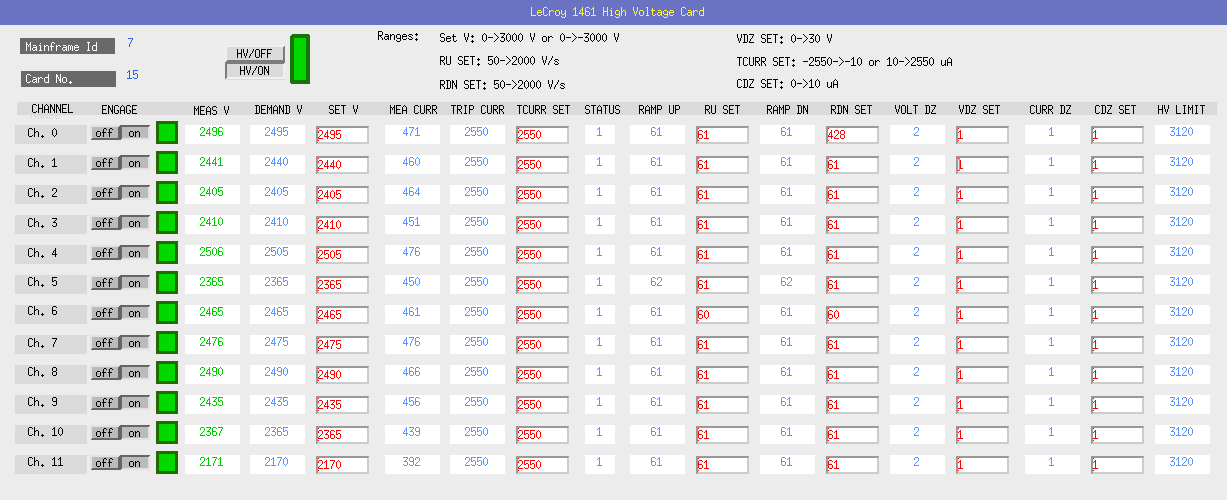Viewport: 1227px width, 500px height.
Task: Click Ch. 10 DEMAND V value 2365
Action: coord(277,432)
